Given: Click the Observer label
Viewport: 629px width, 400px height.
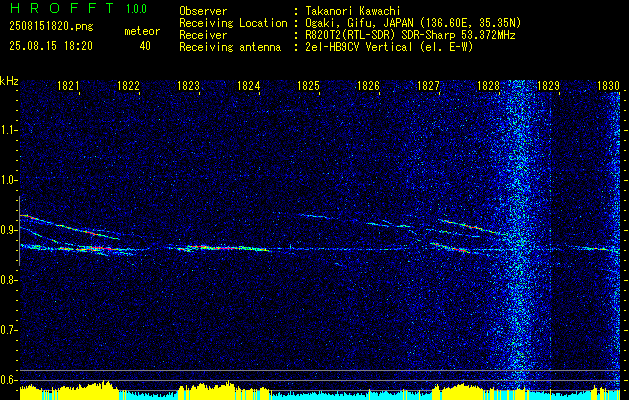Looking at the screenshot, I should coord(203,11).
